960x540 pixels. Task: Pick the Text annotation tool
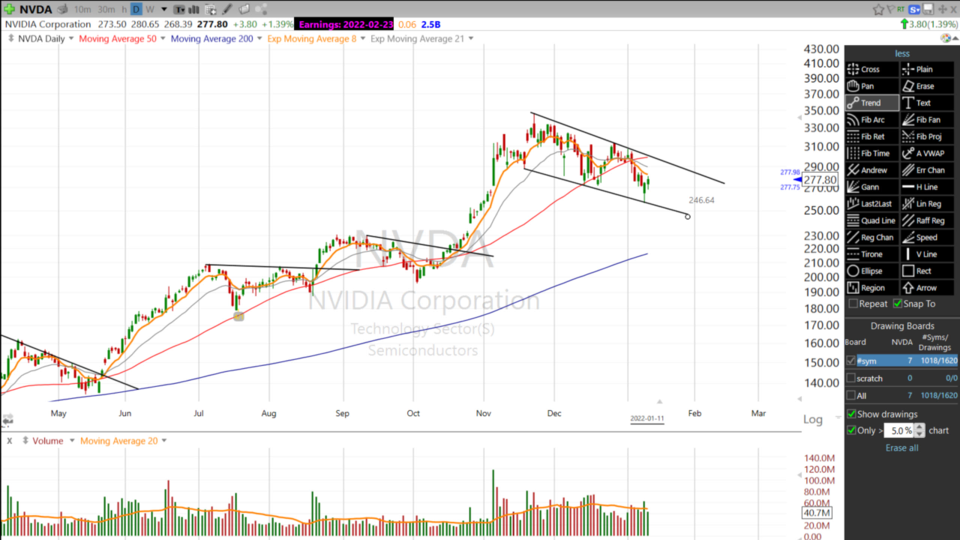[927, 103]
